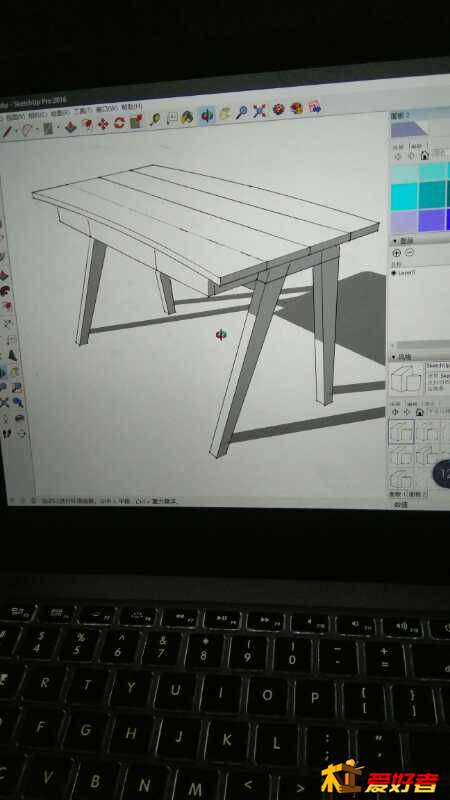Select the Move tool with red arrows
Screen dimensions: 450x800
point(103,124)
